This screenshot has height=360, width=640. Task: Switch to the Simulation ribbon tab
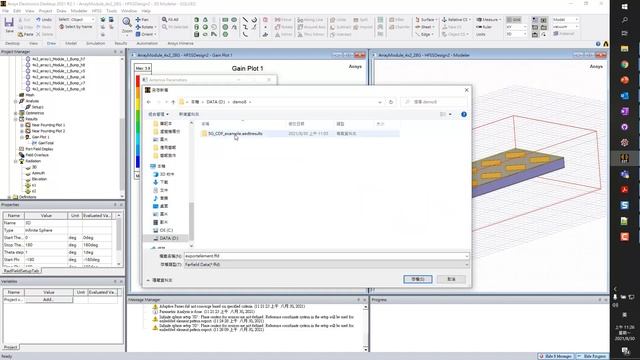pyautogui.click(x=96, y=43)
